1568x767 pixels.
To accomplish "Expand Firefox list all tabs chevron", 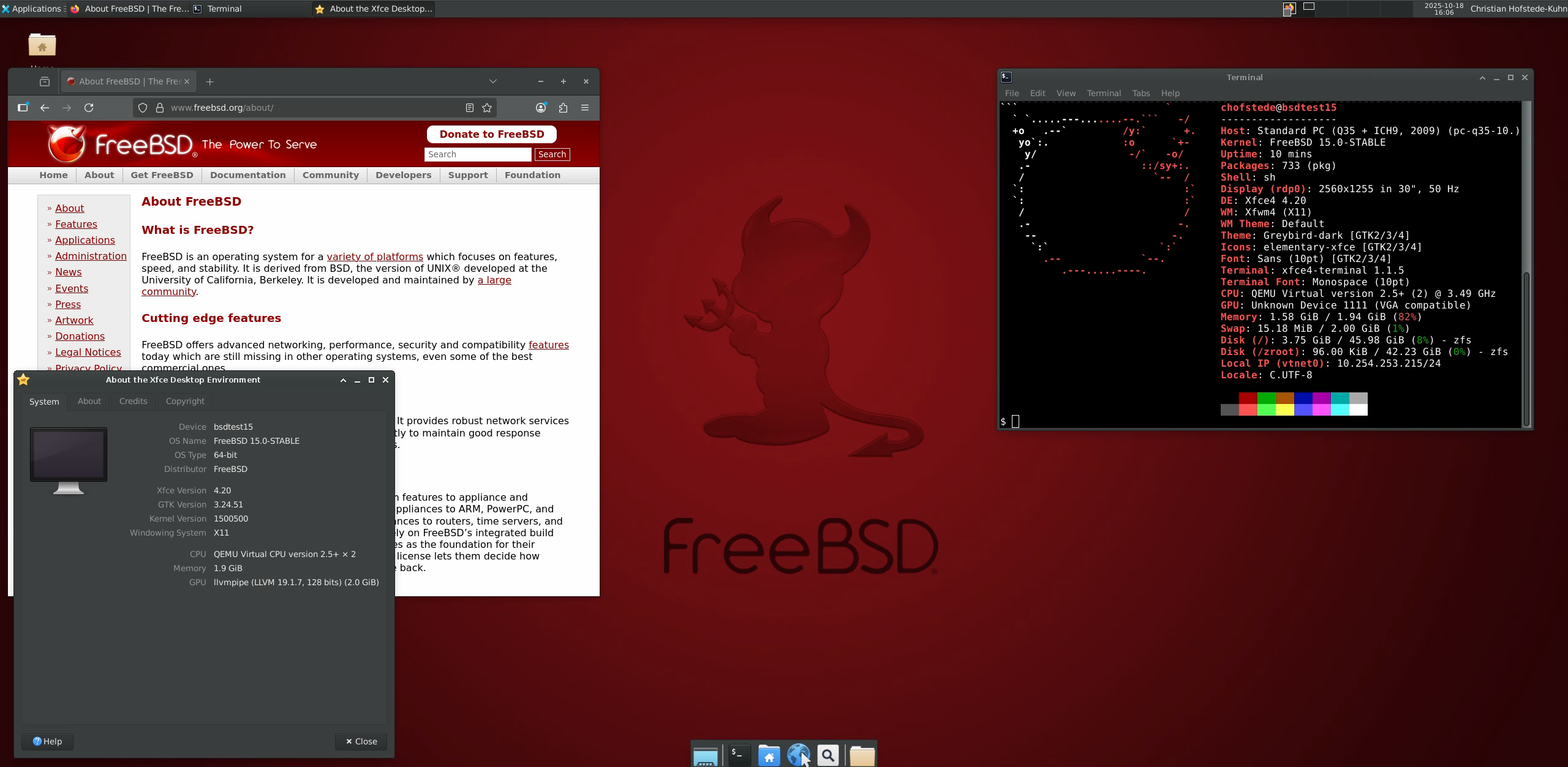I will click(493, 81).
